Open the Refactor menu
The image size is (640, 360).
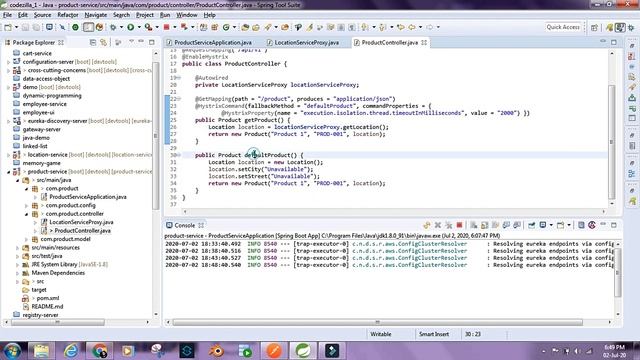pyautogui.click(x=68, y=15)
